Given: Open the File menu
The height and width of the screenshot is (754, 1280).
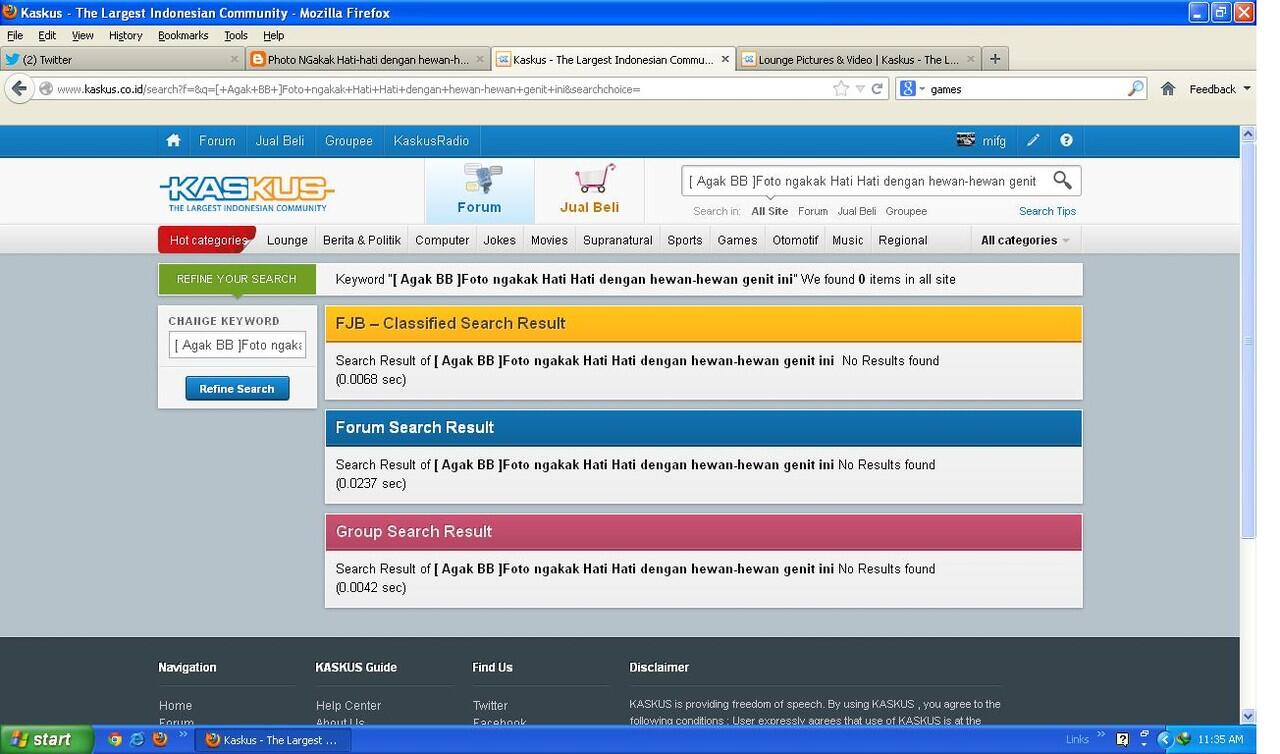Looking at the screenshot, I should (15, 35).
